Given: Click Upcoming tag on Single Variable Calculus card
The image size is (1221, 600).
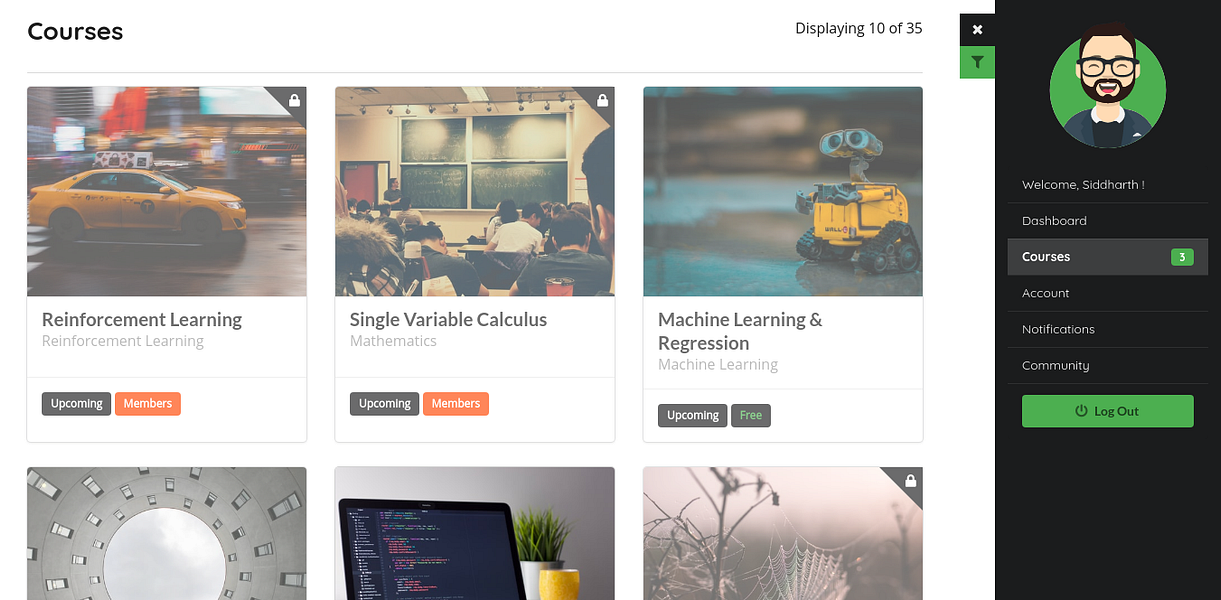Looking at the screenshot, I should pyautogui.click(x=385, y=403).
